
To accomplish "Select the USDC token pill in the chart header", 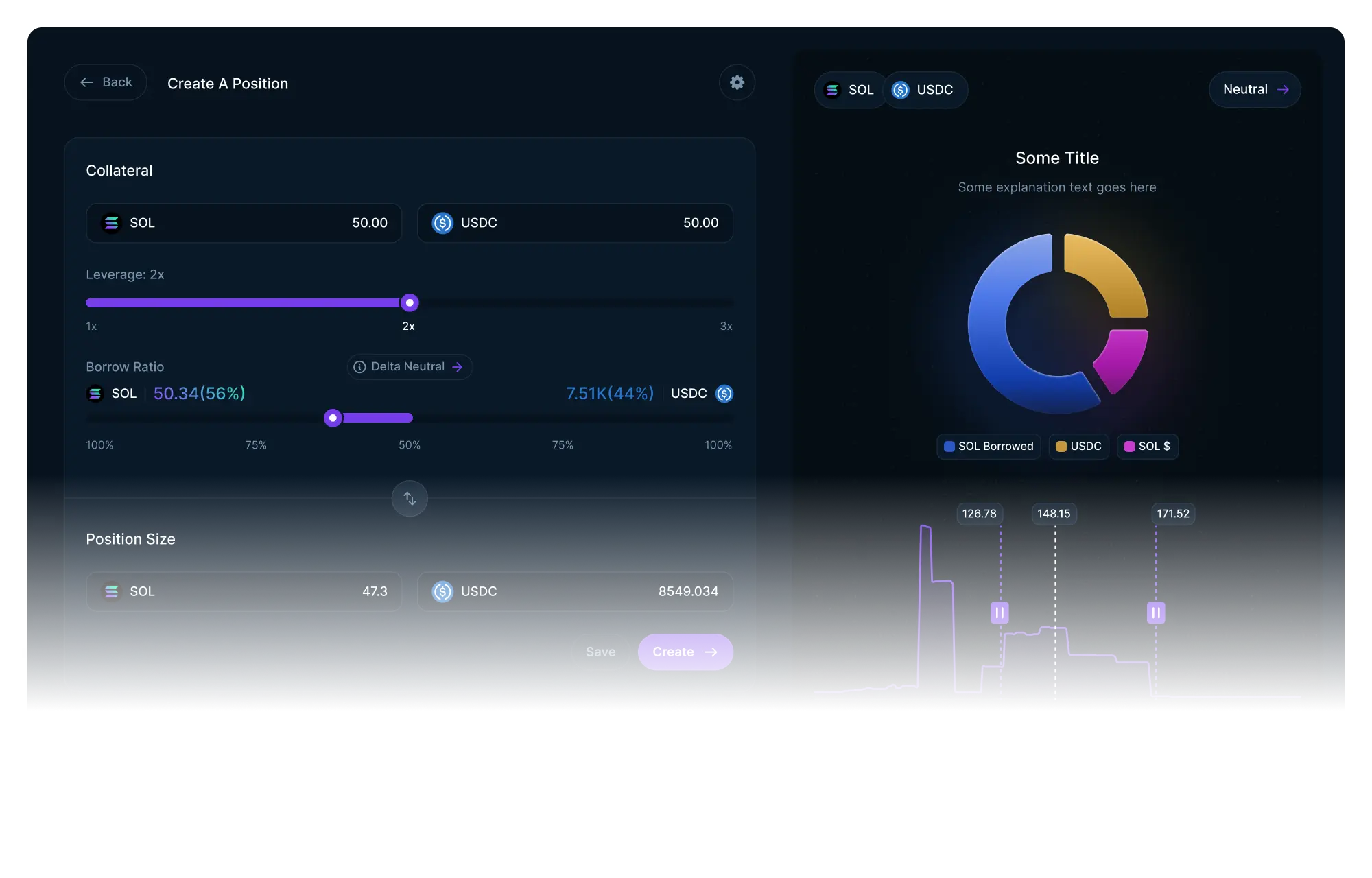I will pos(925,90).
